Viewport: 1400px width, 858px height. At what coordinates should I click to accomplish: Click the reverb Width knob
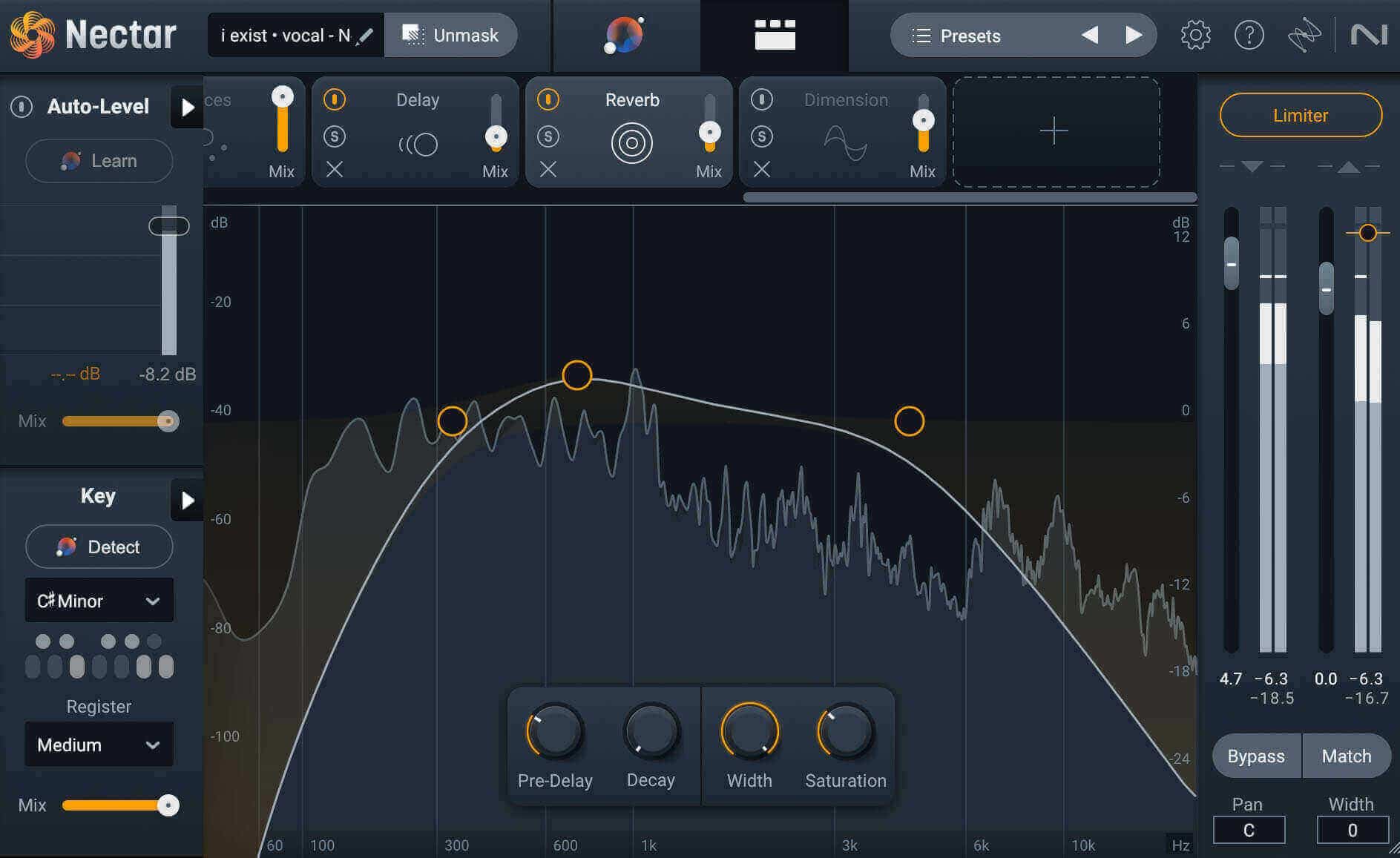[749, 731]
